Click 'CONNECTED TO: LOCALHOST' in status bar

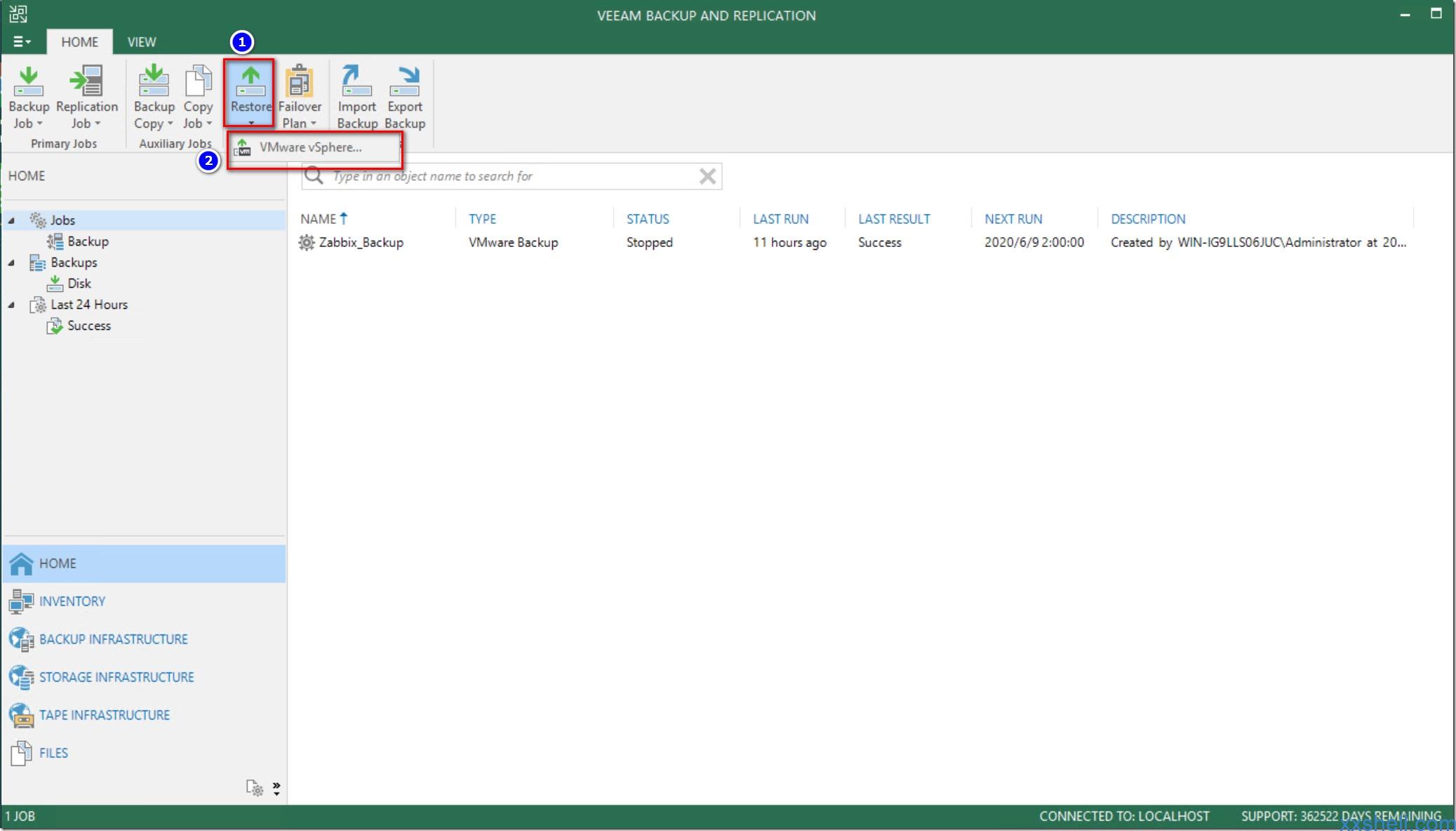1124,816
